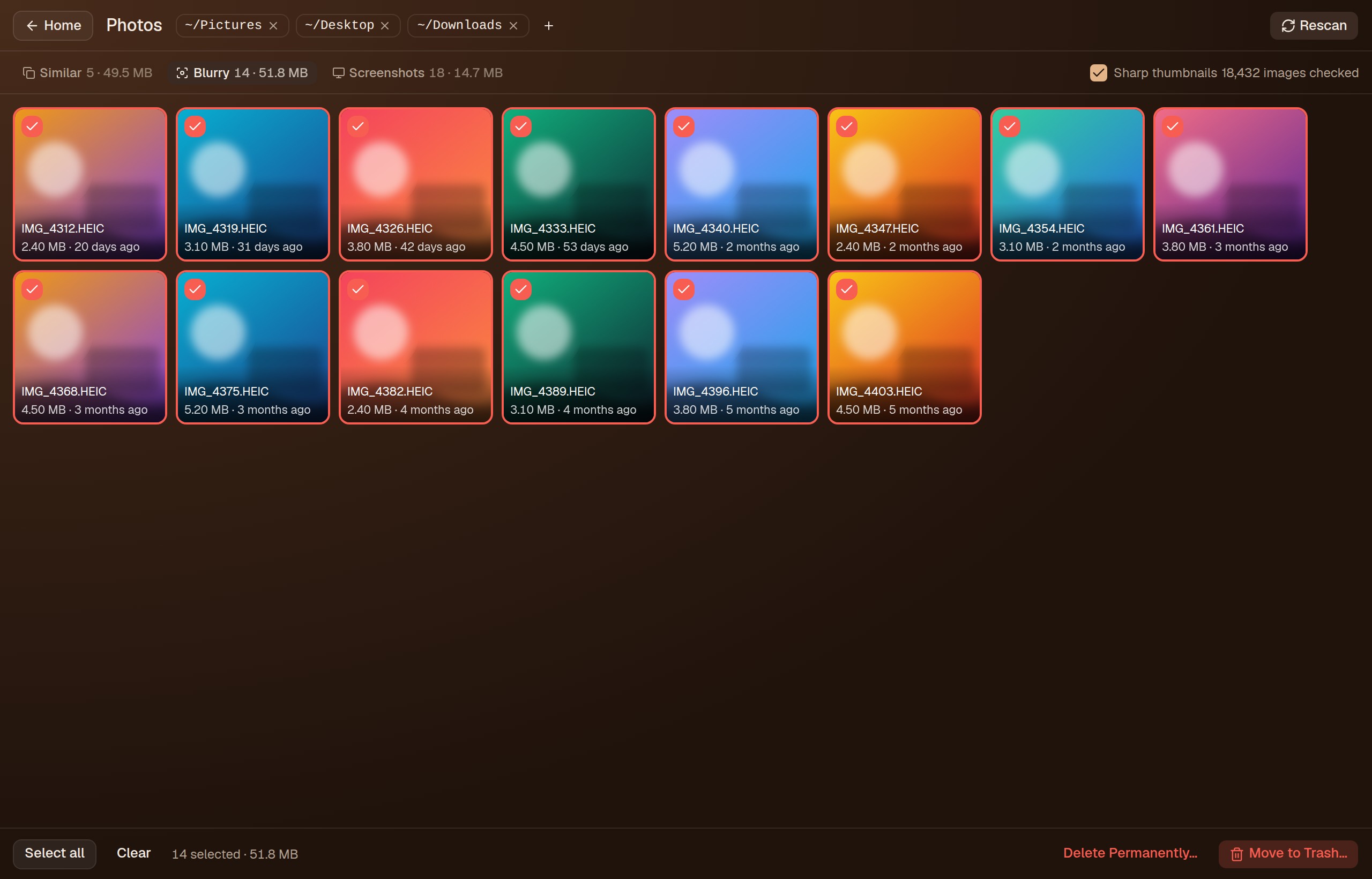Click '18,432 images checked' status text
Image resolution: width=1372 pixels, height=879 pixels.
(1290, 72)
